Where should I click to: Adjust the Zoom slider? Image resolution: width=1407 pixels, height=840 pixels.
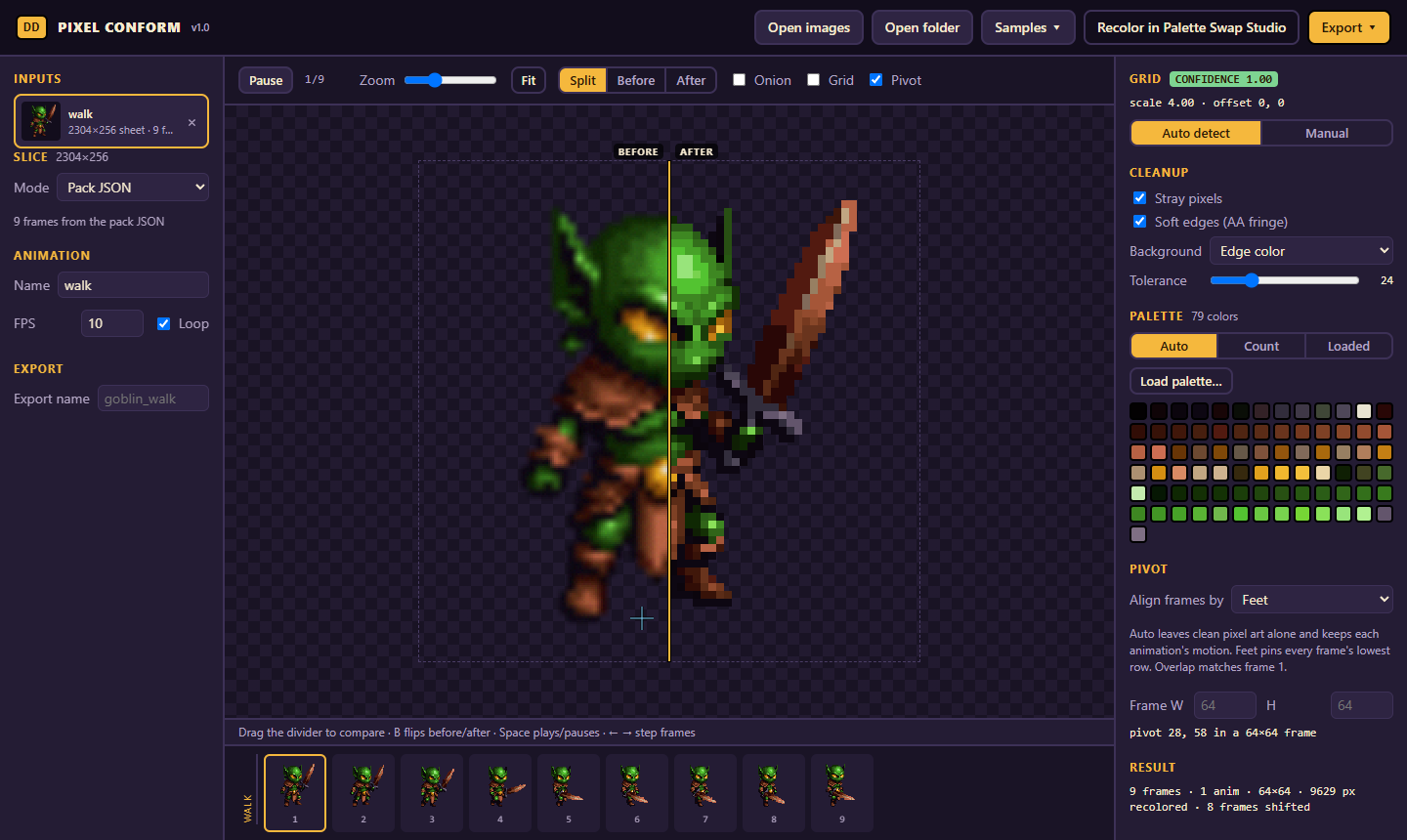click(x=450, y=80)
